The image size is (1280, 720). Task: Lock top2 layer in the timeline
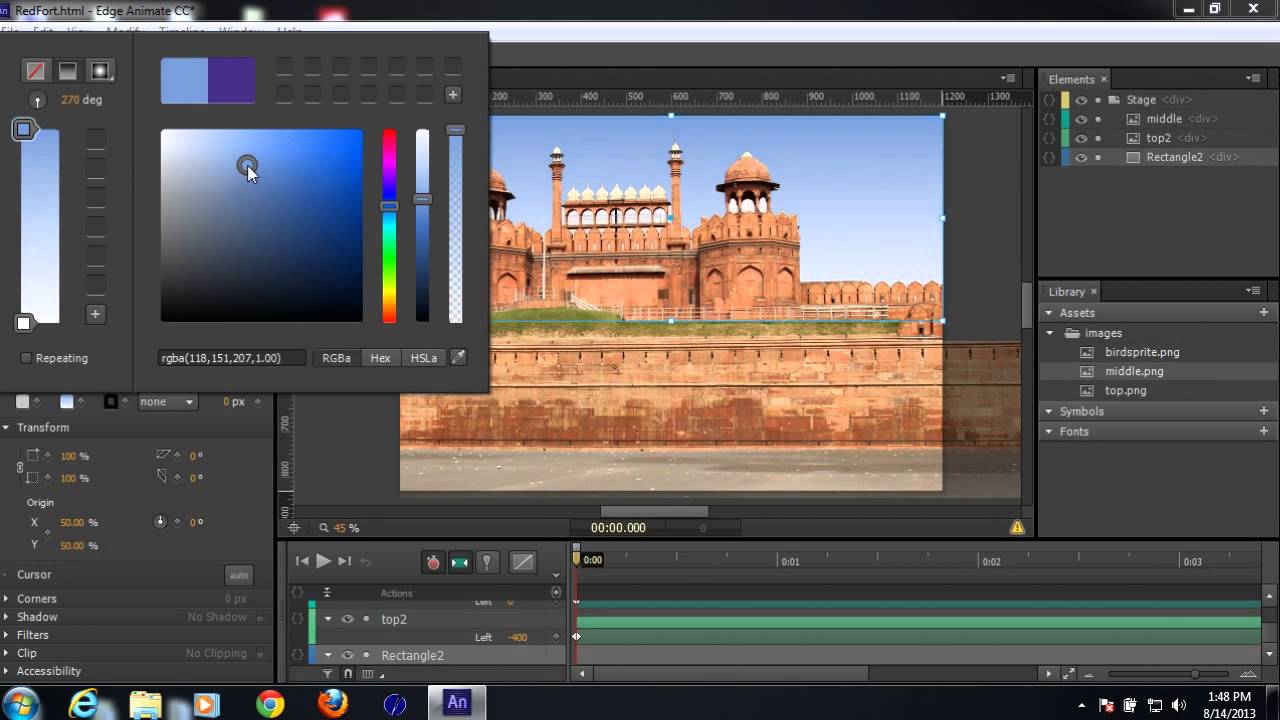(366, 619)
